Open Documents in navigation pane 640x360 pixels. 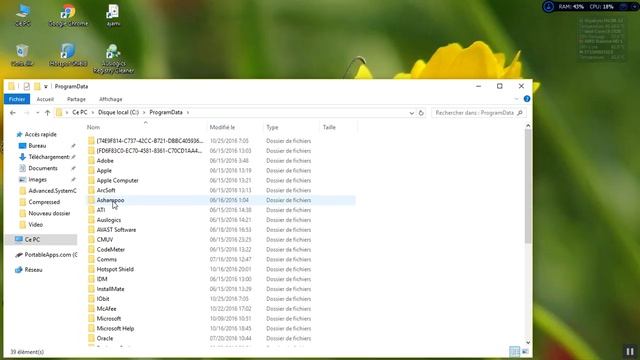38,168
